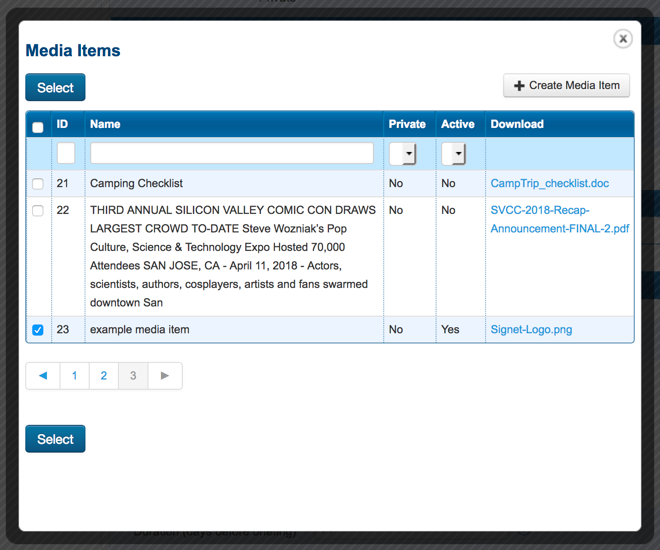This screenshot has width=660, height=550.
Task: Open the Private filter dropdown
Action: 403,154
